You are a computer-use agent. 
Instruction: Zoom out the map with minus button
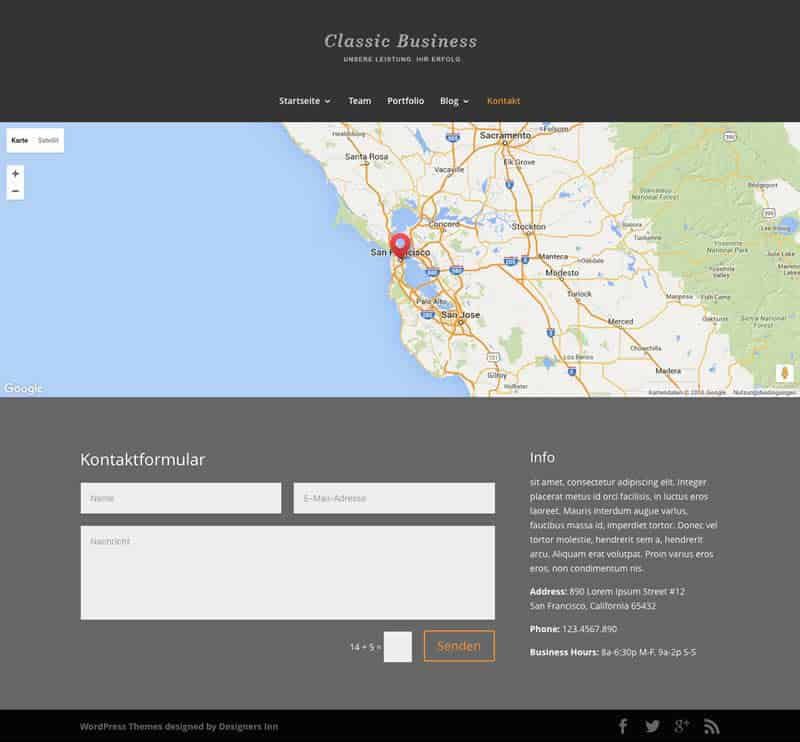15,191
